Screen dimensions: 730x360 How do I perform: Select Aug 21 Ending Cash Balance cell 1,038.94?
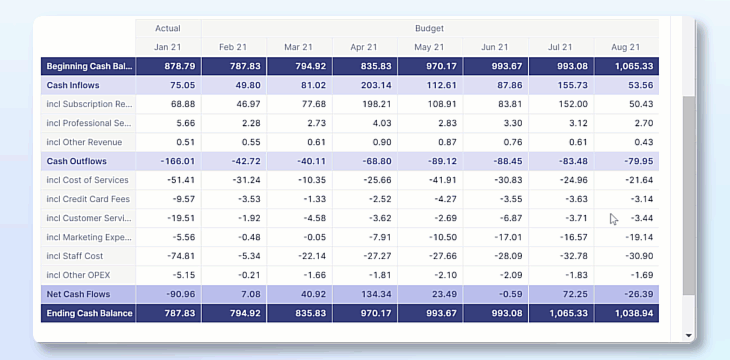pos(627,313)
